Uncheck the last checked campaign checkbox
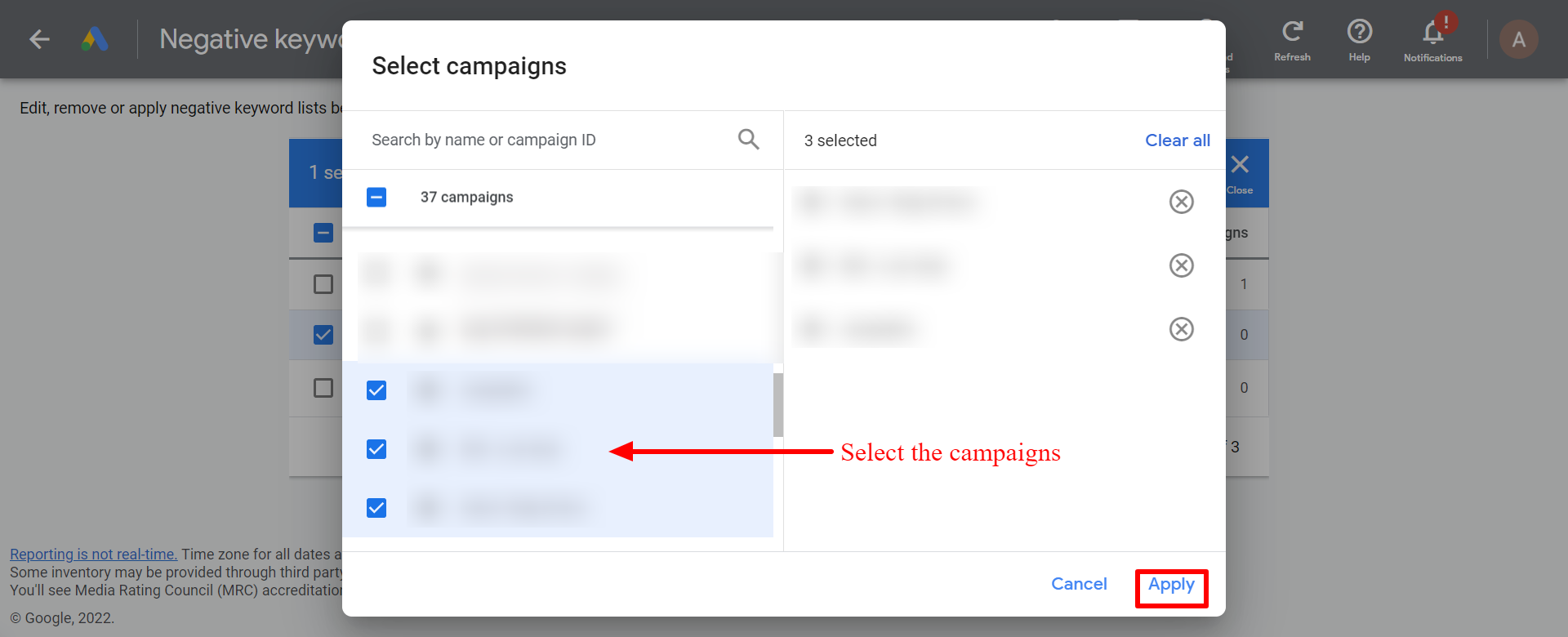The width and height of the screenshot is (1568, 637). [x=376, y=508]
